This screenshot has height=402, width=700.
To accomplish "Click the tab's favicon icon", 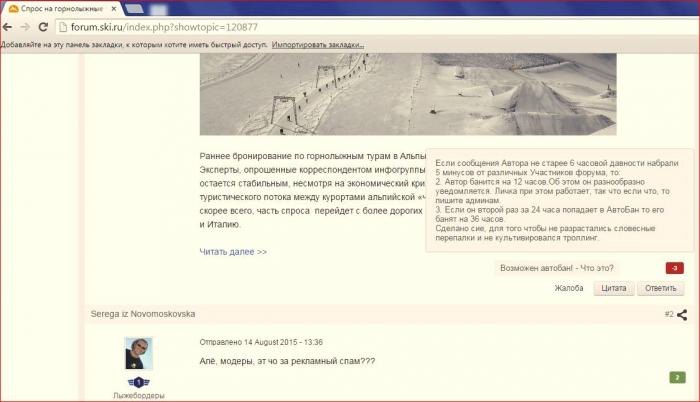I will tap(13, 8).
